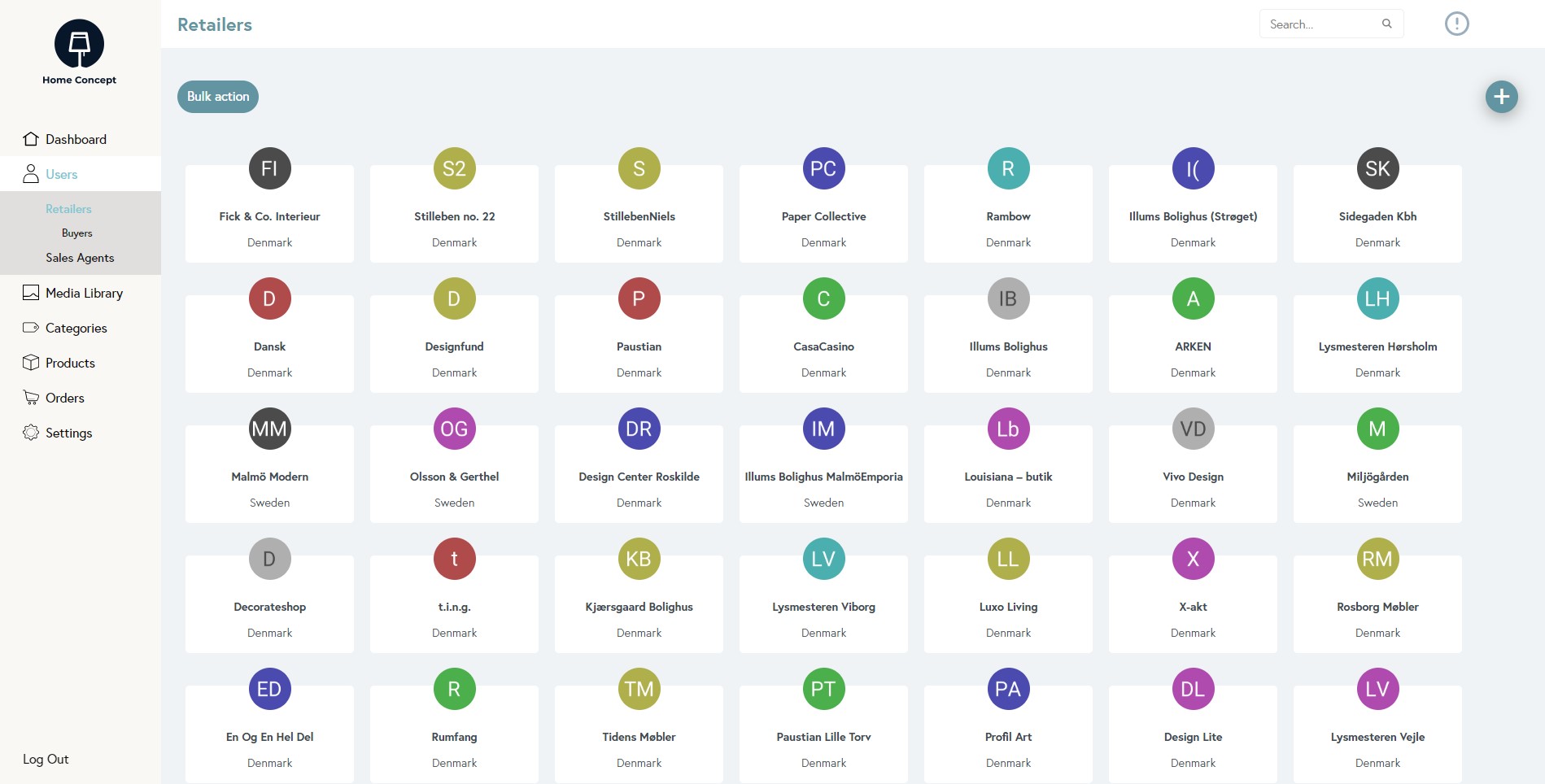Collapse the Users menu section
This screenshot has height=784, width=1545.
point(81,174)
